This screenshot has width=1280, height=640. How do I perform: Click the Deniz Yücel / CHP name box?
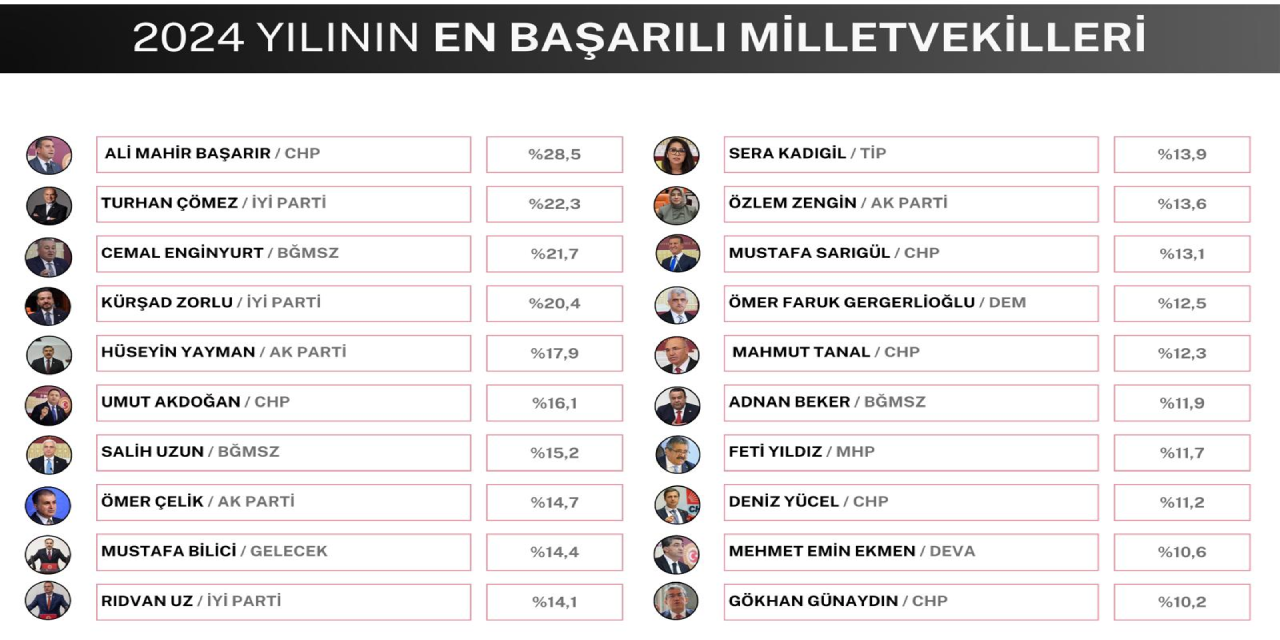(910, 502)
